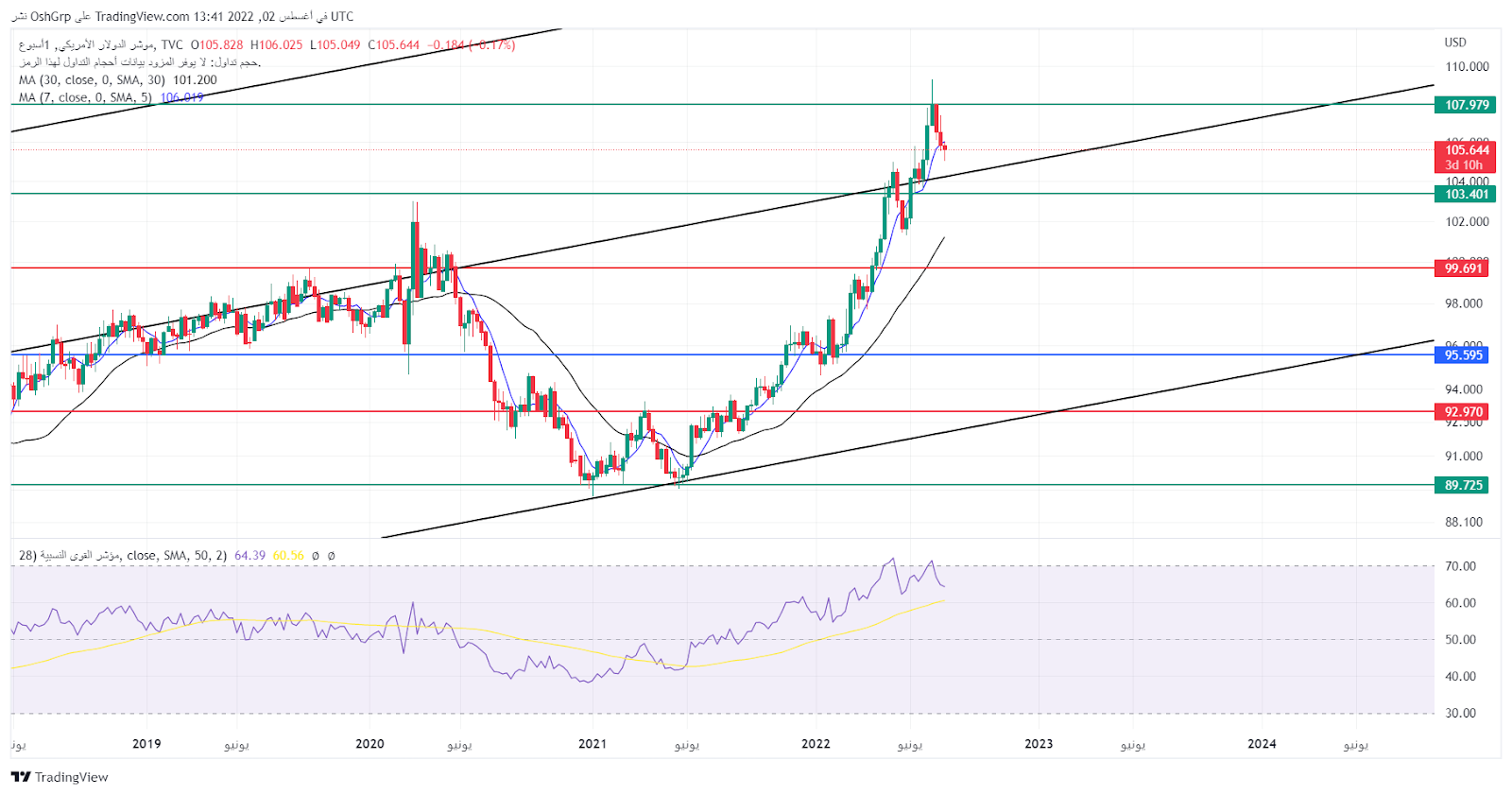
Task: Select the 92.970 red price label
Action: pyautogui.click(x=1463, y=412)
